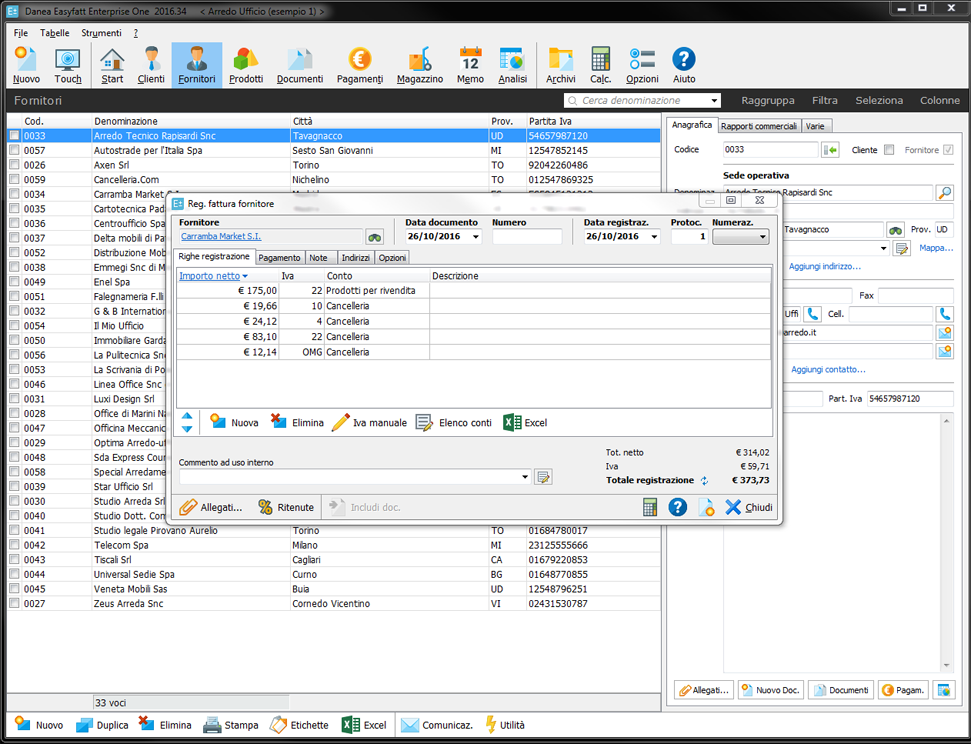Click the Chiudi button

[749, 507]
